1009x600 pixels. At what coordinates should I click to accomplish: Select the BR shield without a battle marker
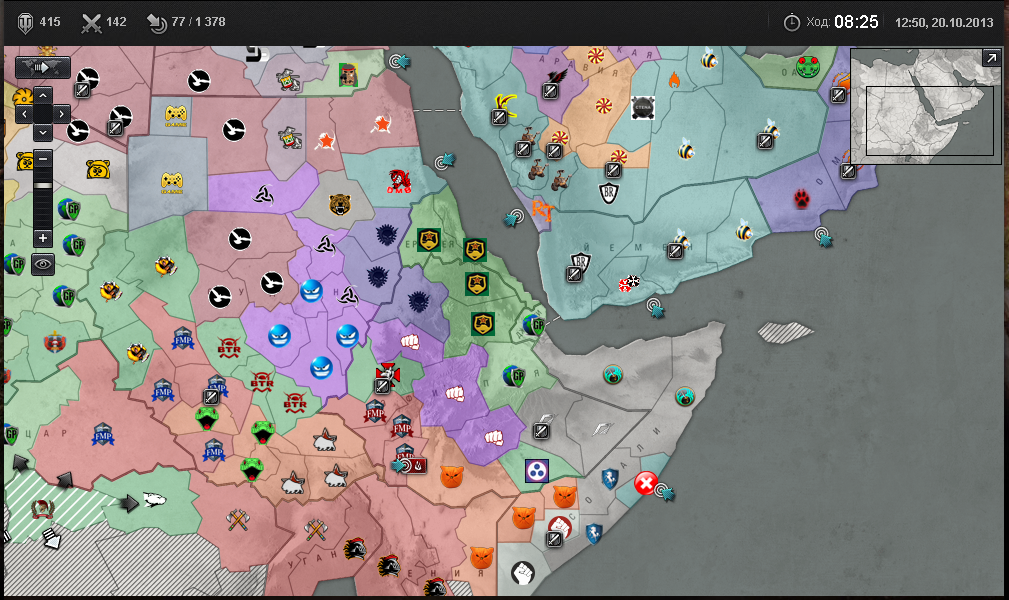(x=608, y=192)
